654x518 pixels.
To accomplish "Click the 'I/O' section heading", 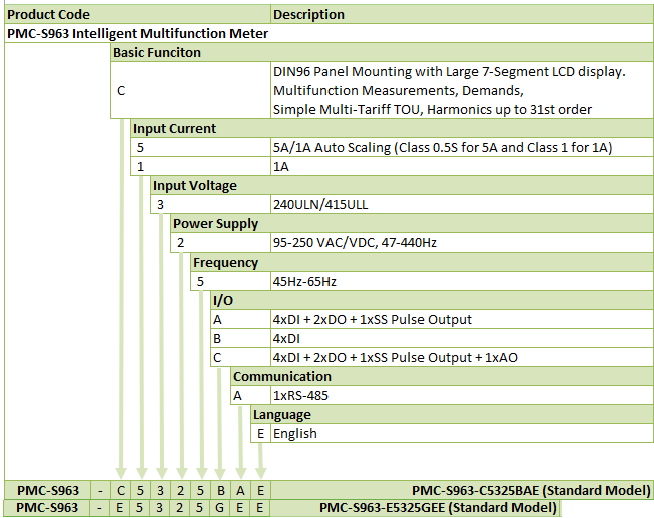I will (432, 301).
